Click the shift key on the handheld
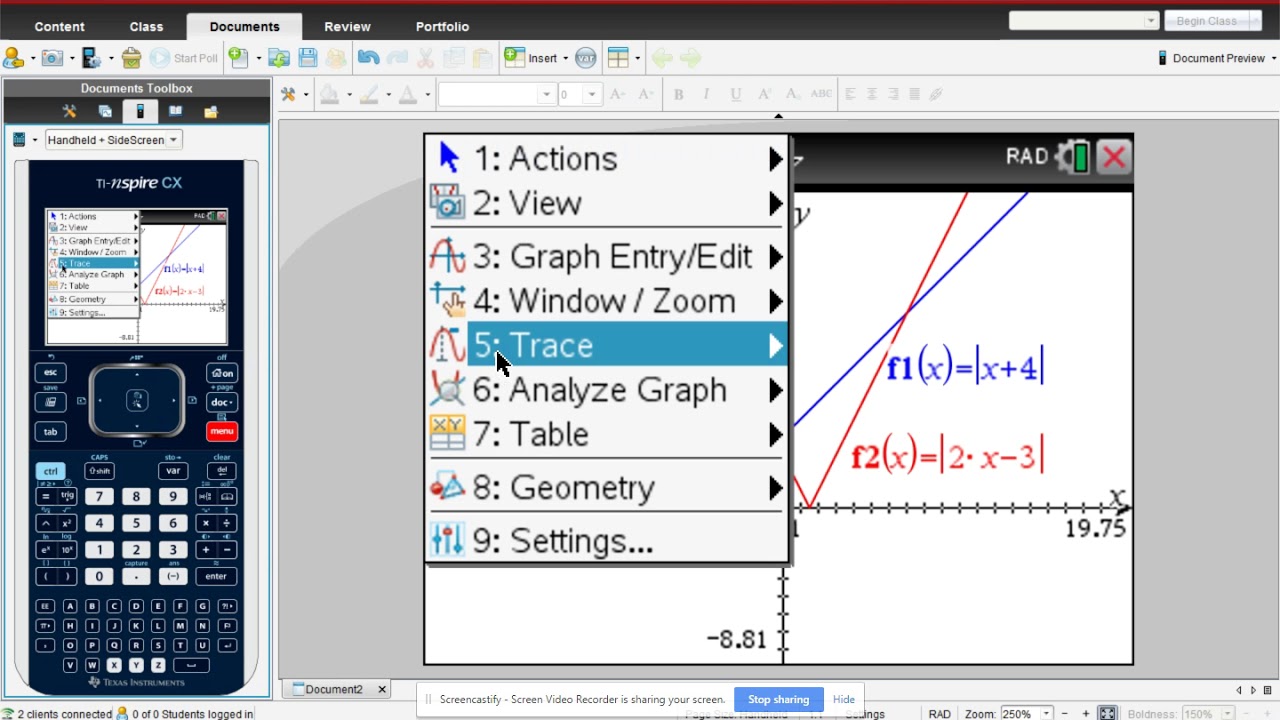Viewport: 1280px width, 720px height. pos(99,471)
